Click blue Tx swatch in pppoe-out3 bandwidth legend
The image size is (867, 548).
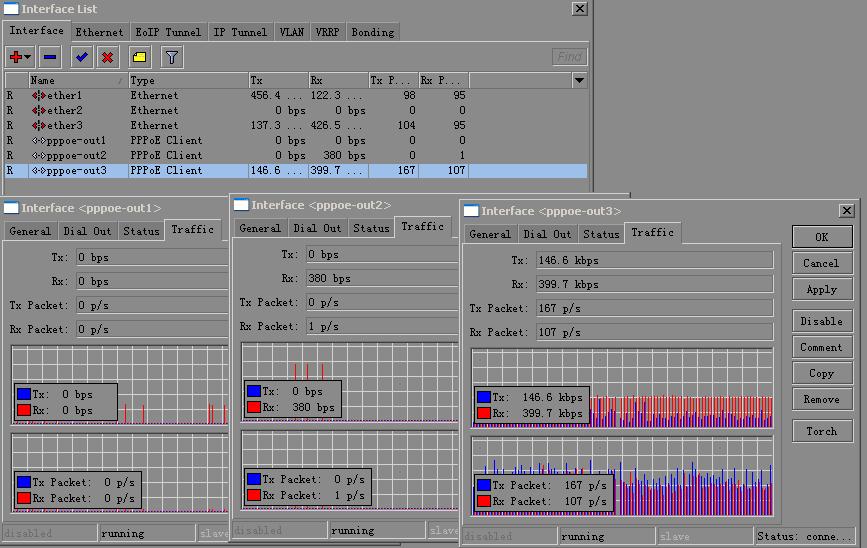[x=486, y=397]
